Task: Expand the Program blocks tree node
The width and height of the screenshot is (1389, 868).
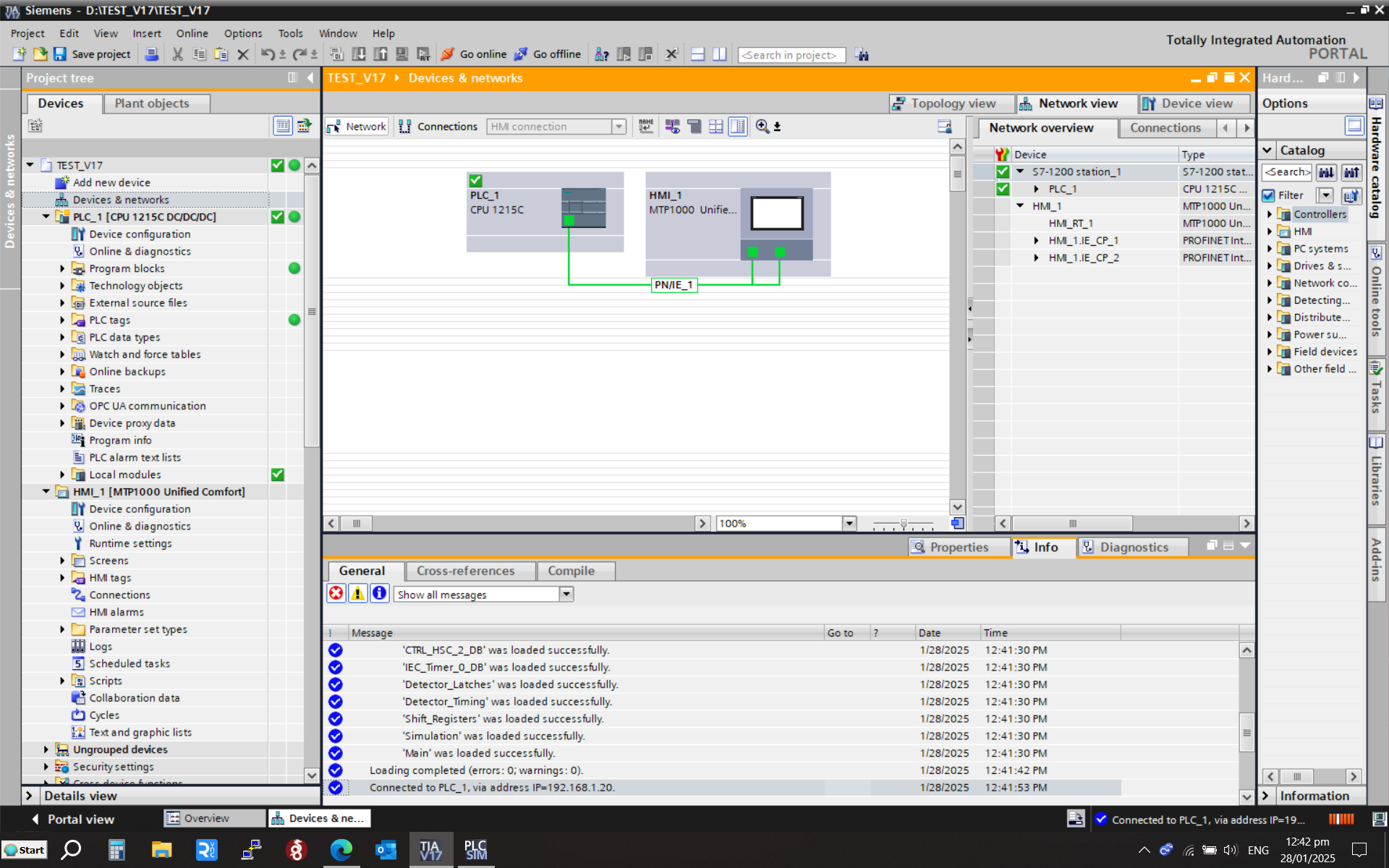Action: point(62,268)
